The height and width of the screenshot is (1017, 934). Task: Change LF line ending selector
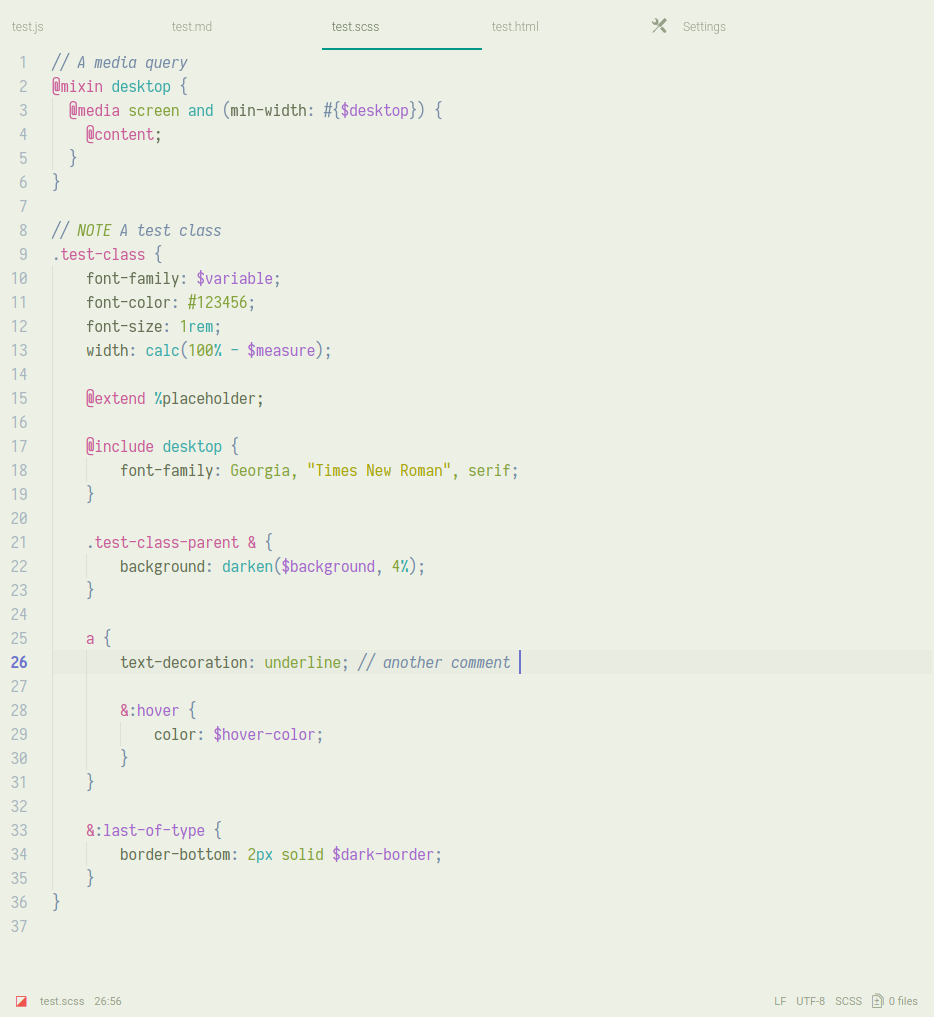[x=780, y=1001]
